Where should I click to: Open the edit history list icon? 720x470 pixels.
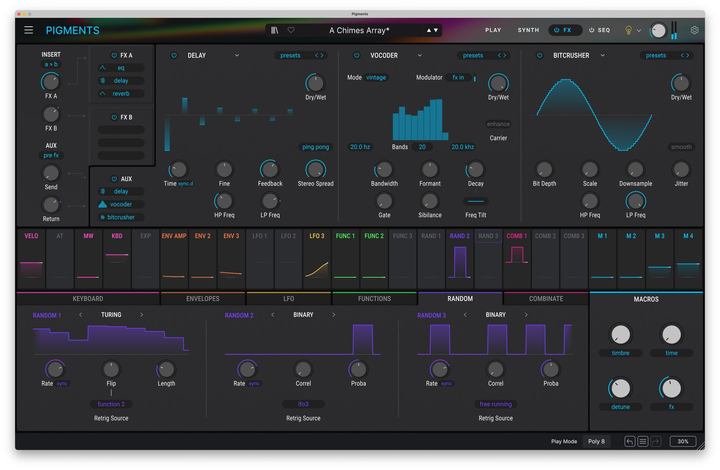[x=642, y=441]
